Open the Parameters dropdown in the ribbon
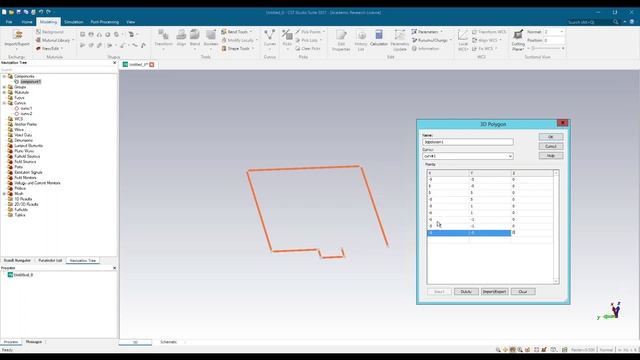This screenshot has width=640, height=360. click(427, 32)
